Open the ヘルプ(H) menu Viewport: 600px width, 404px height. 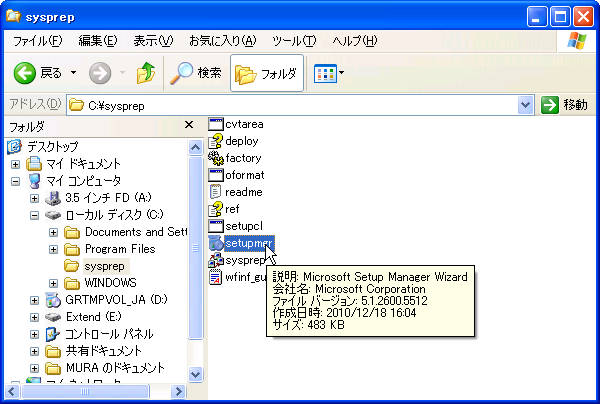pyautogui.click(x=355, y=41)
